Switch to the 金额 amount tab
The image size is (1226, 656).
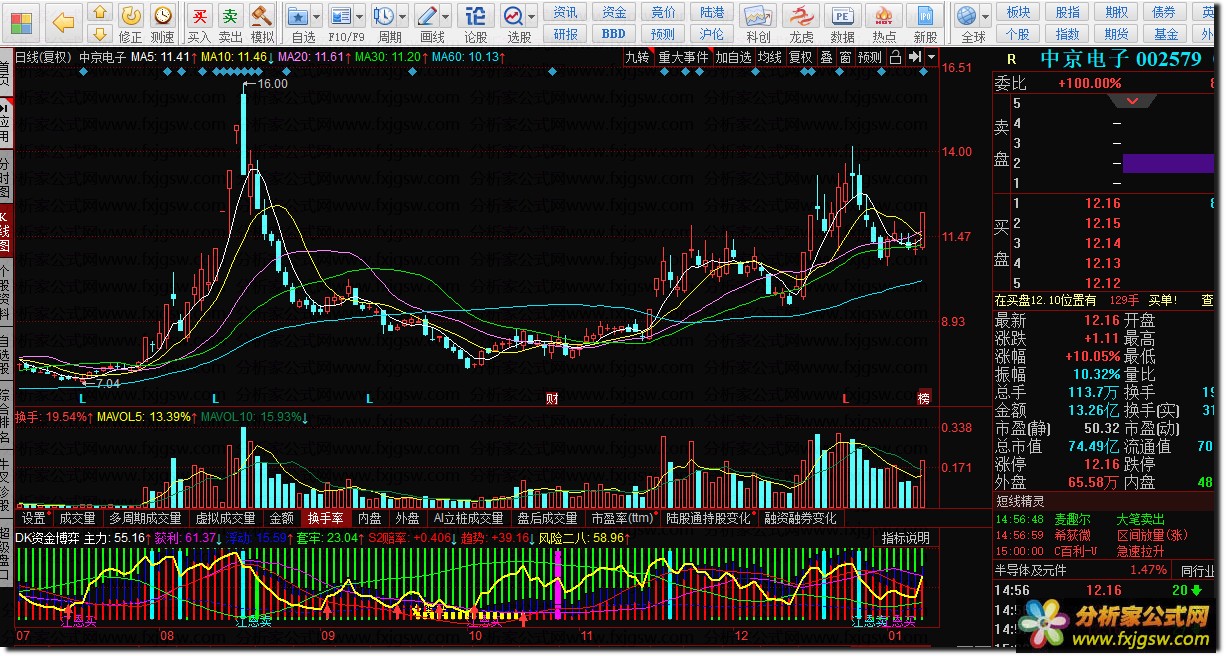click(x=282, y=519)
